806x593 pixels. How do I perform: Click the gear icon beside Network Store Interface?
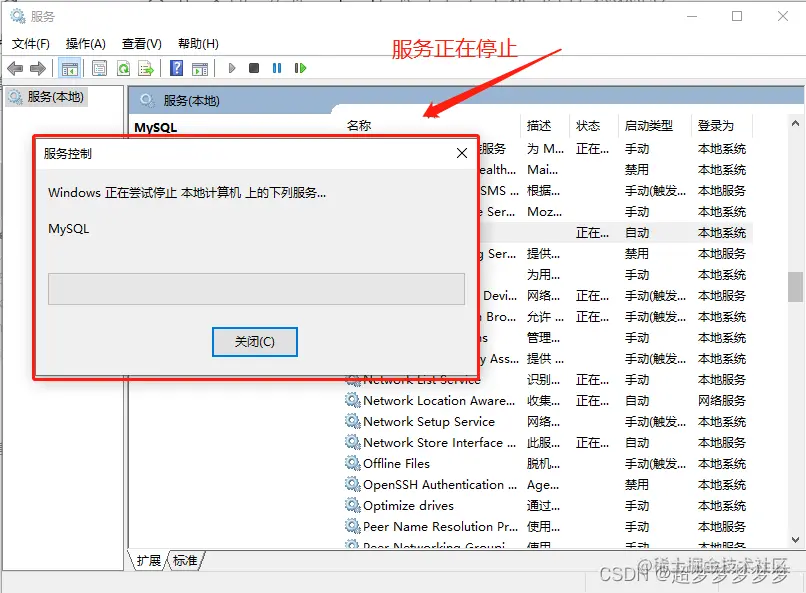353,442
